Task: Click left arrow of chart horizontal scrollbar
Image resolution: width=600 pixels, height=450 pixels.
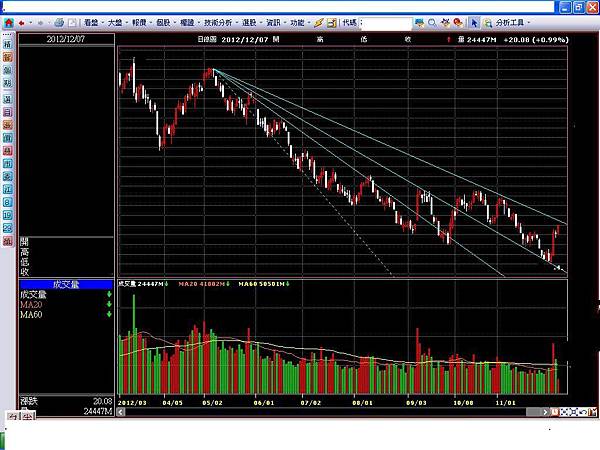Action: tap(121, 412)
